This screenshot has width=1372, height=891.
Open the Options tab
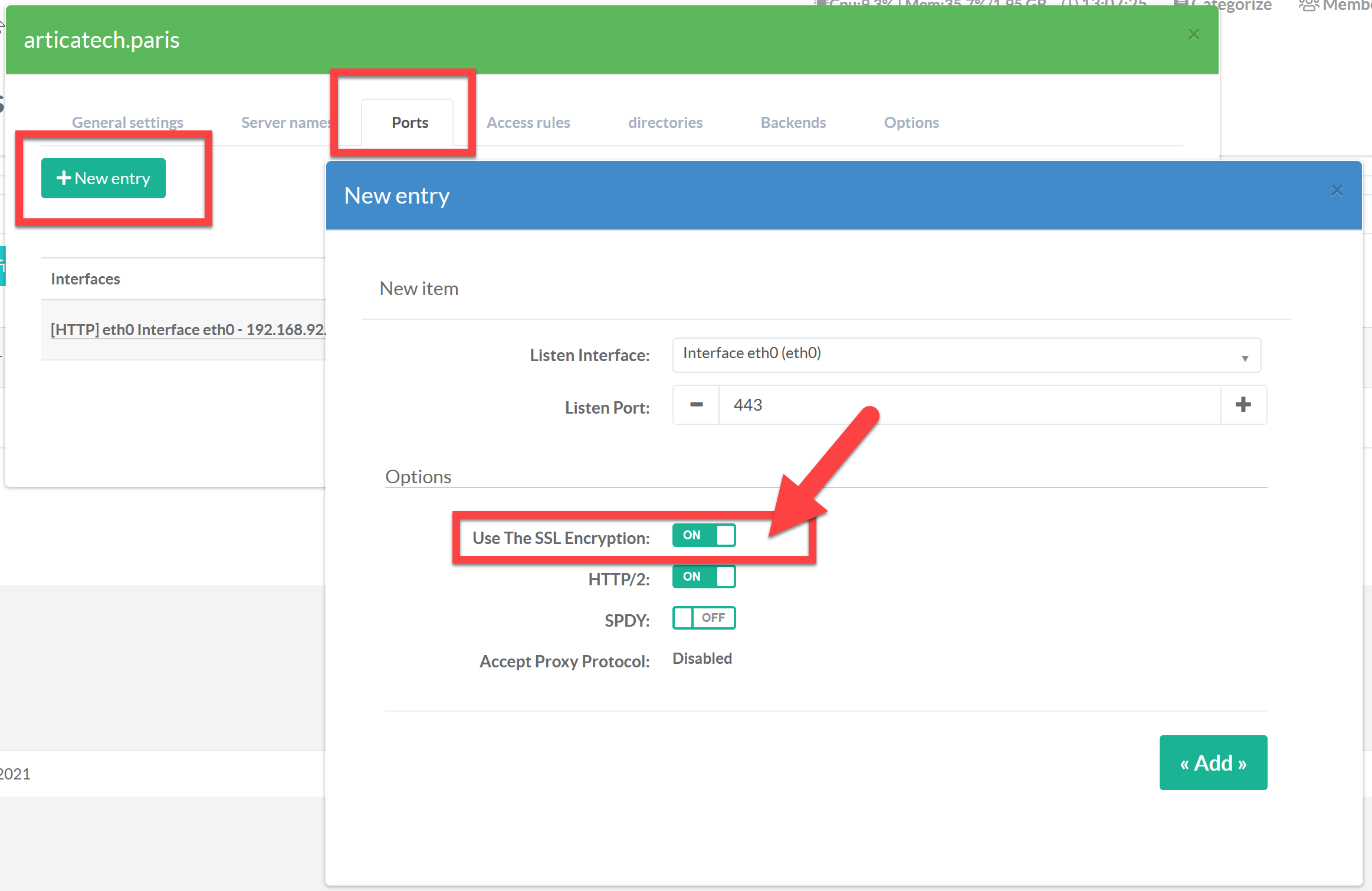pyautogui.click(x=911, y=123)
